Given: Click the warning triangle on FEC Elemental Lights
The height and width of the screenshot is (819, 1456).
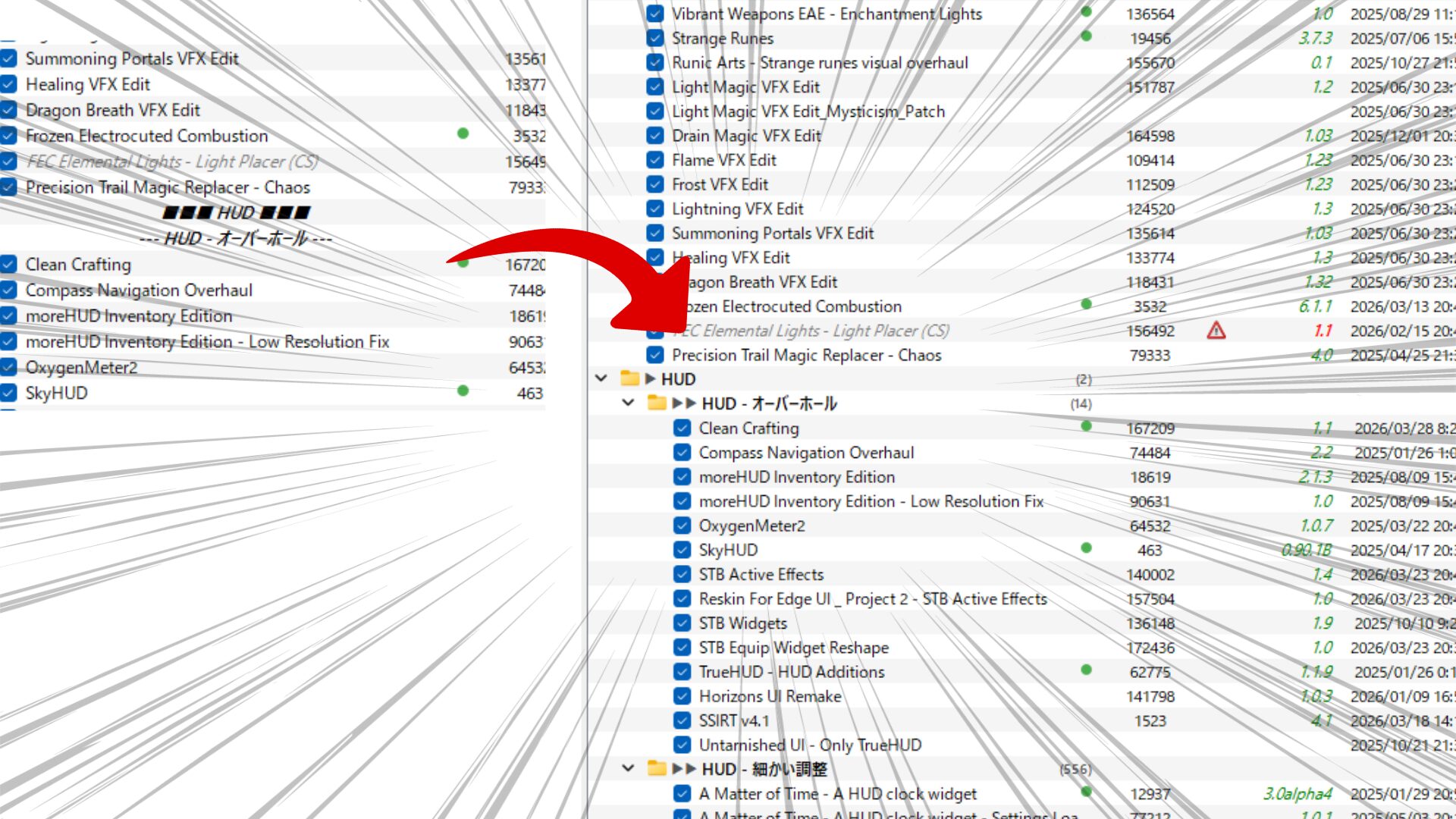Looking at the screenshot, I should [1216, 331].
